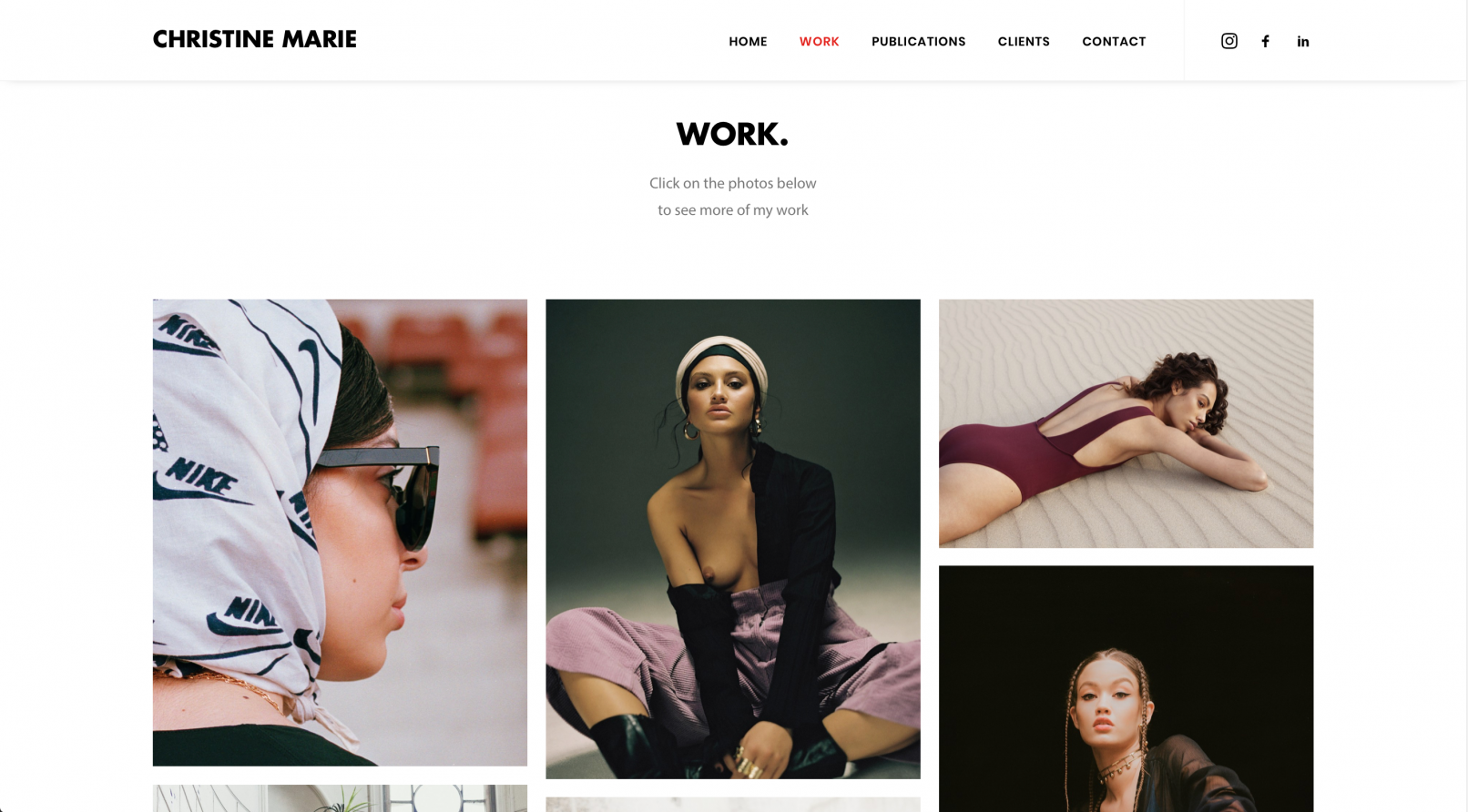Go to the Home page

tap(748, 41)
